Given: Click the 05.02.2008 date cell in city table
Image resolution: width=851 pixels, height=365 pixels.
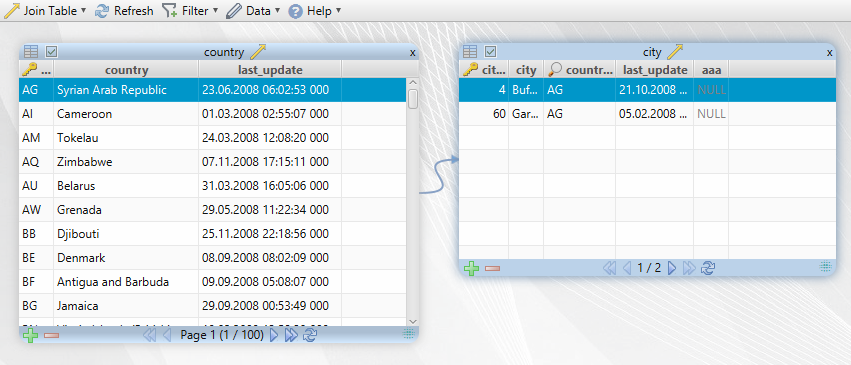Looking at the screenshot, I should pos(655,114).
